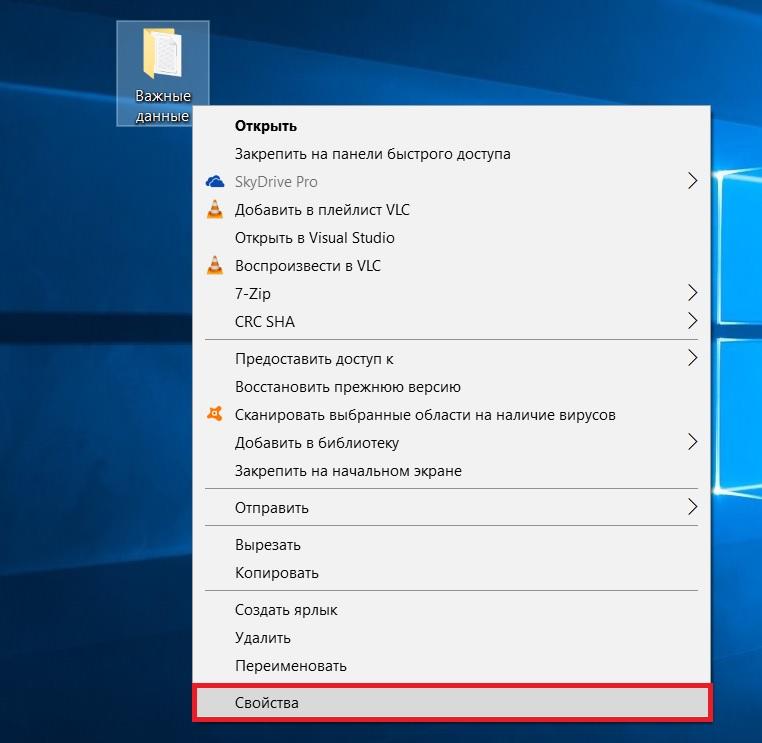Choose Восстановить прежнюю версию

[451, 387]
